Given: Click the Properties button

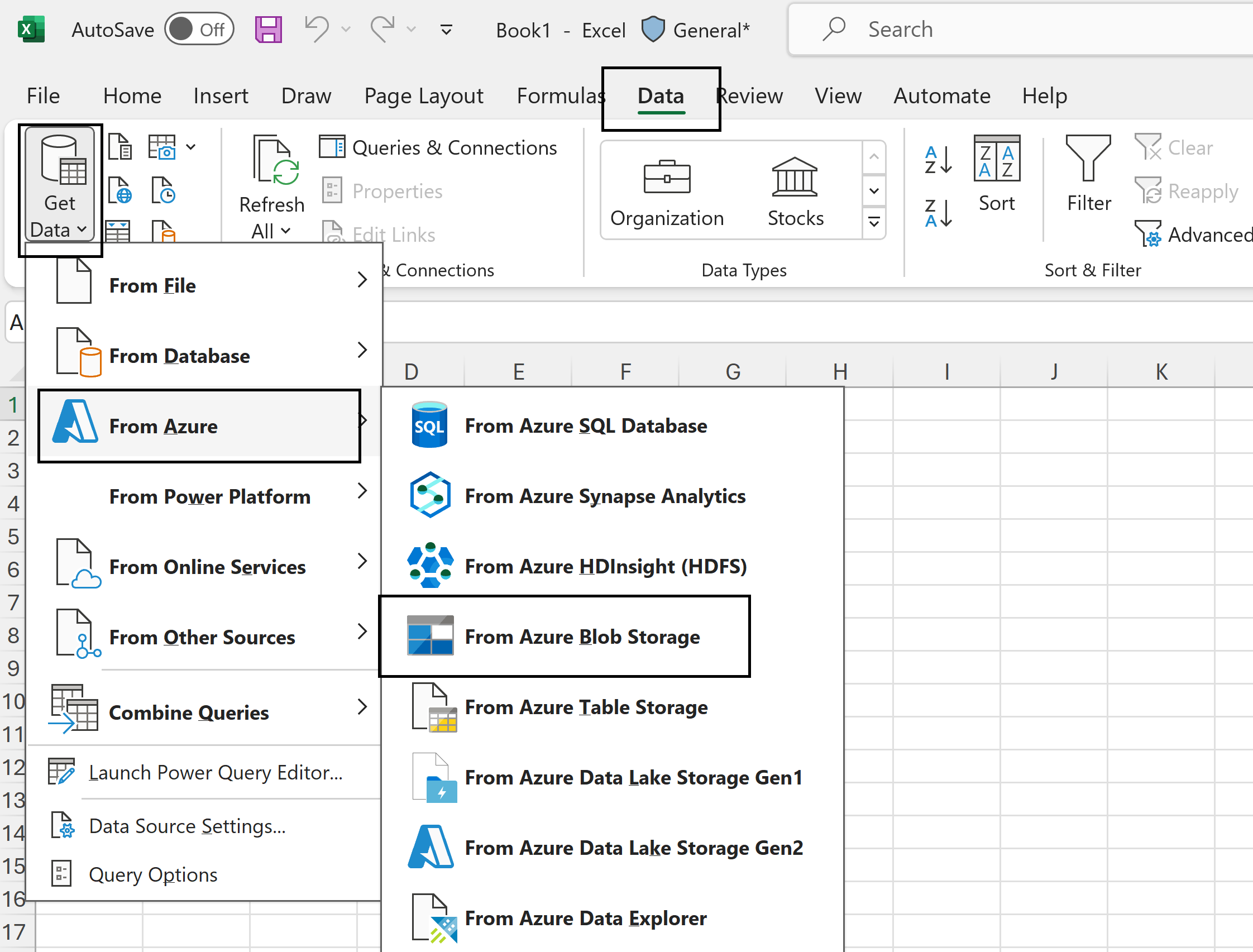Looking at the screenshot, I should tap(382, 191).
